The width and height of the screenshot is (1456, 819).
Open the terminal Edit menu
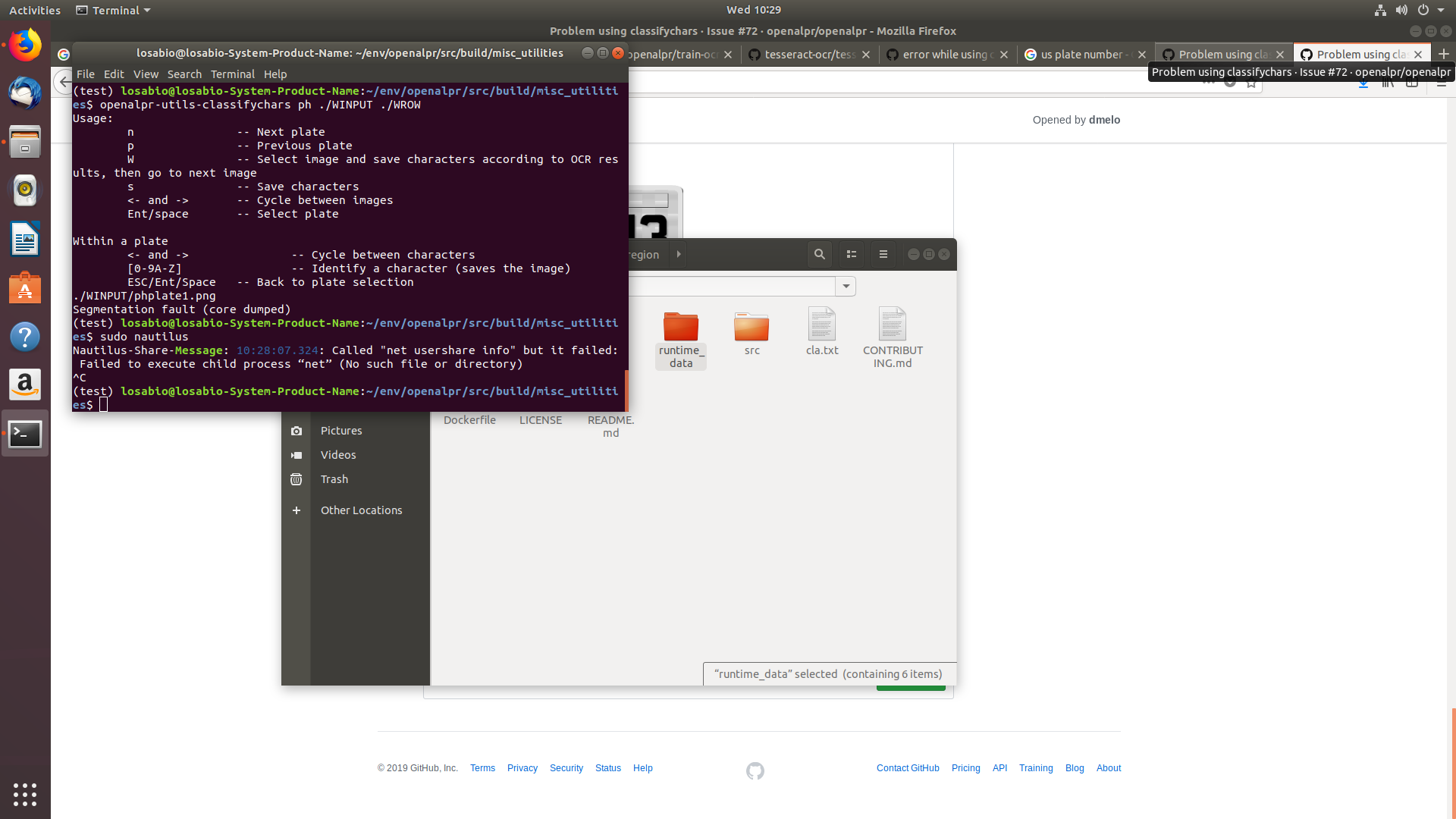click(114, 74)
